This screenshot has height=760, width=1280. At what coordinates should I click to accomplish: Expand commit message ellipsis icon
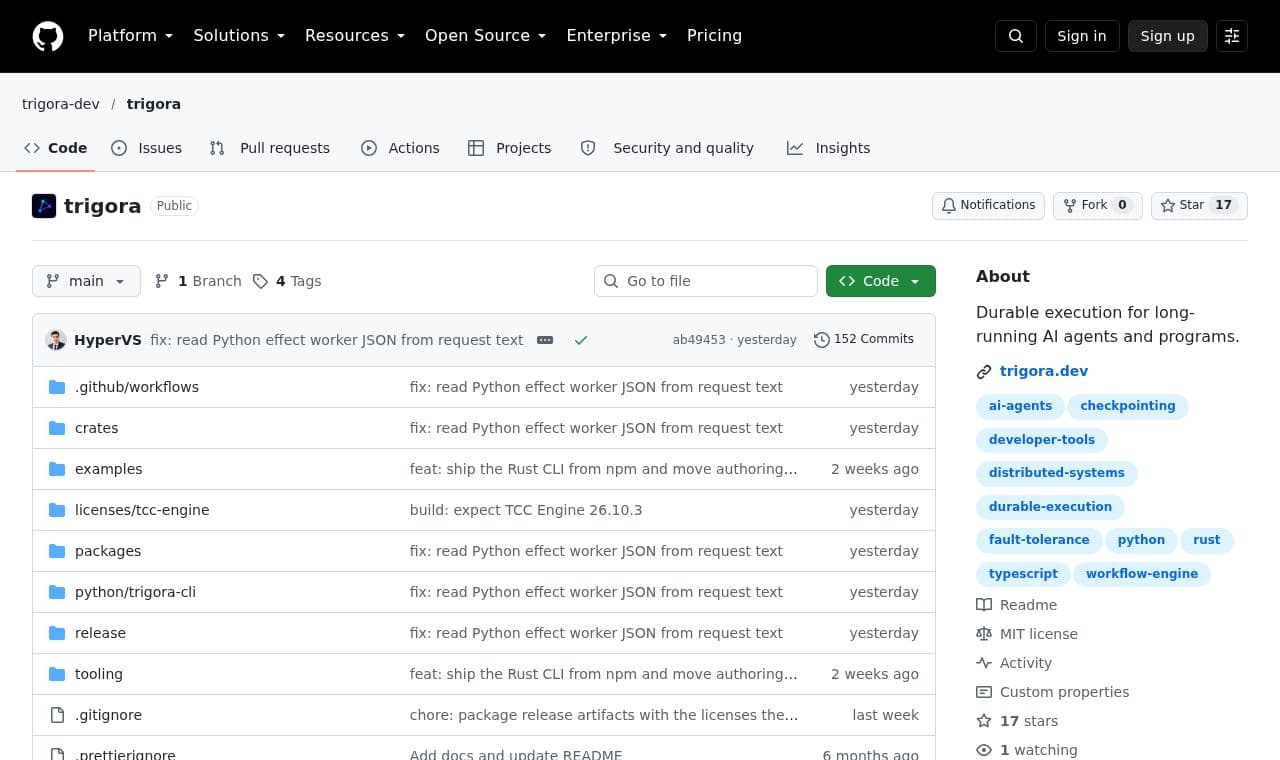click(x=545, y=340)
